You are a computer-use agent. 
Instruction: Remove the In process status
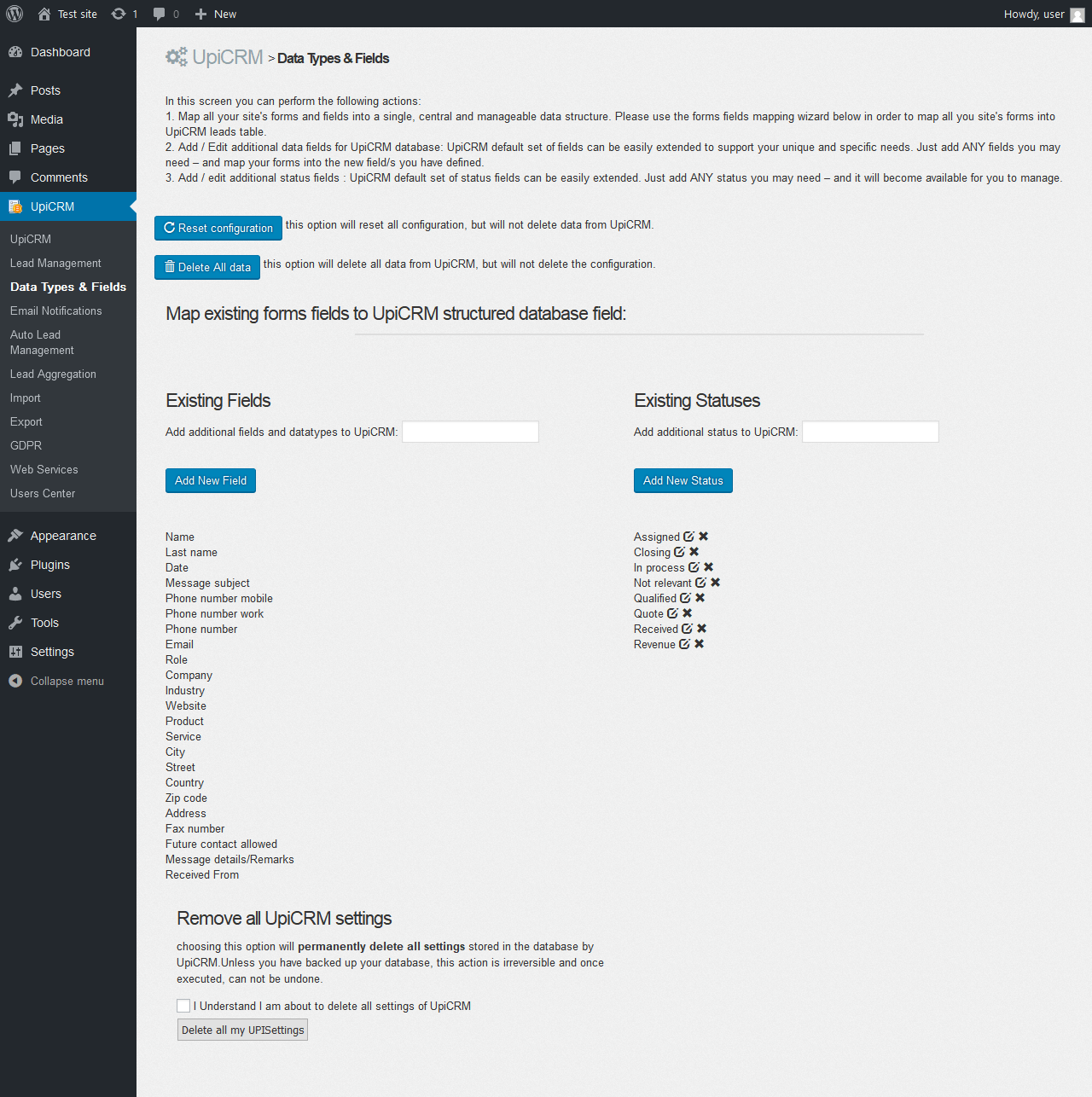pos(709,567)
